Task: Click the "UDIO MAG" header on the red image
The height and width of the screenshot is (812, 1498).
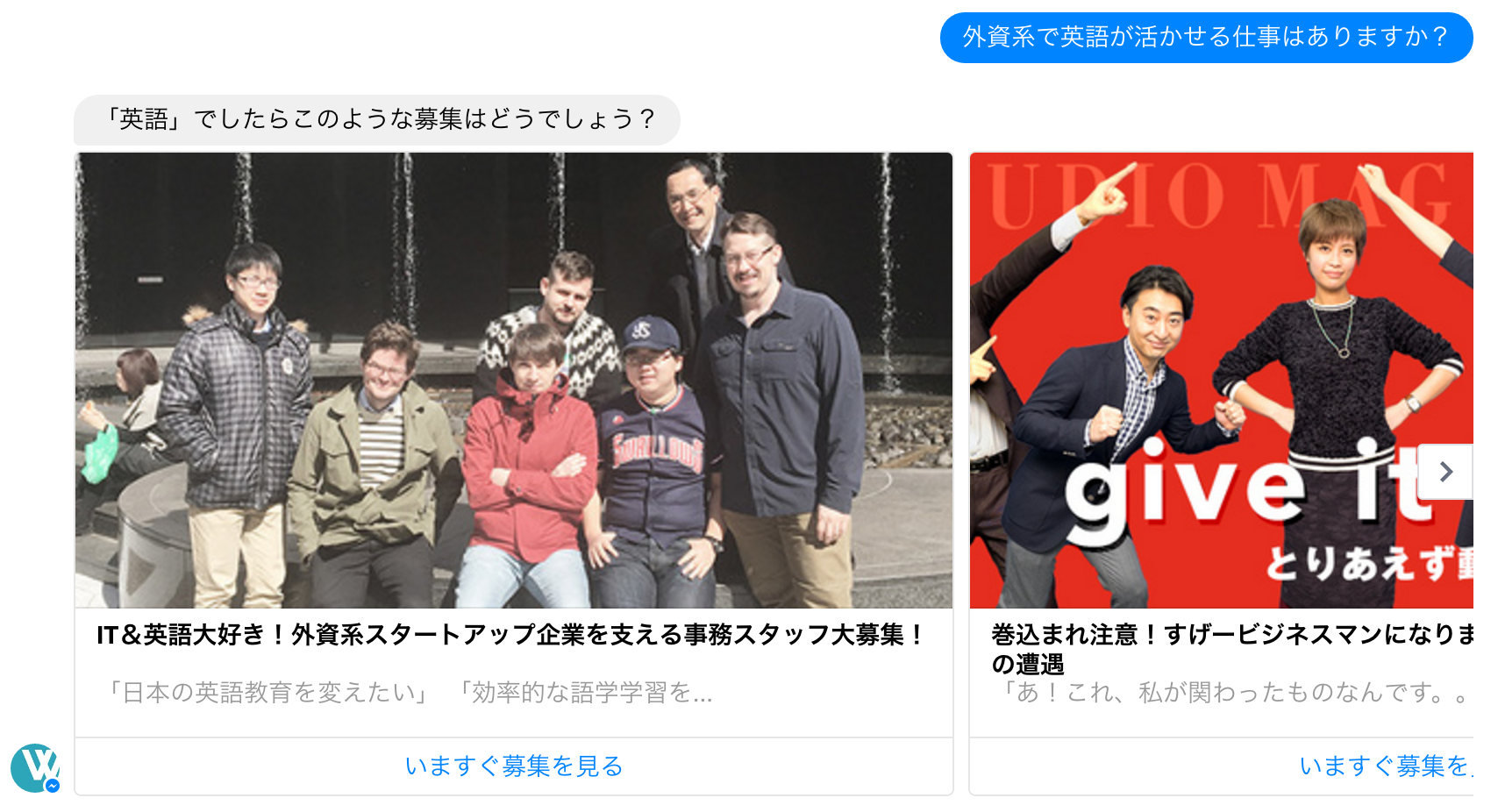Action: [x=1219, y=195]
